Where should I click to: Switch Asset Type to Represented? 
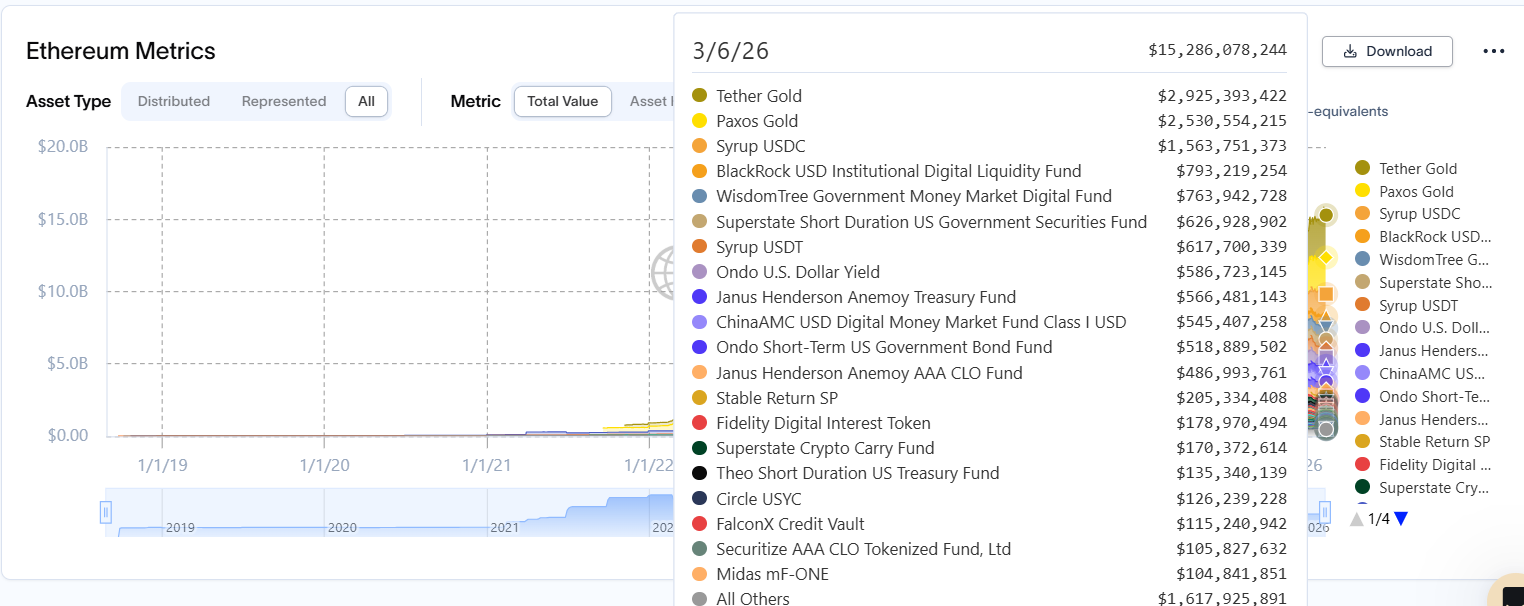tap(283, 101)
